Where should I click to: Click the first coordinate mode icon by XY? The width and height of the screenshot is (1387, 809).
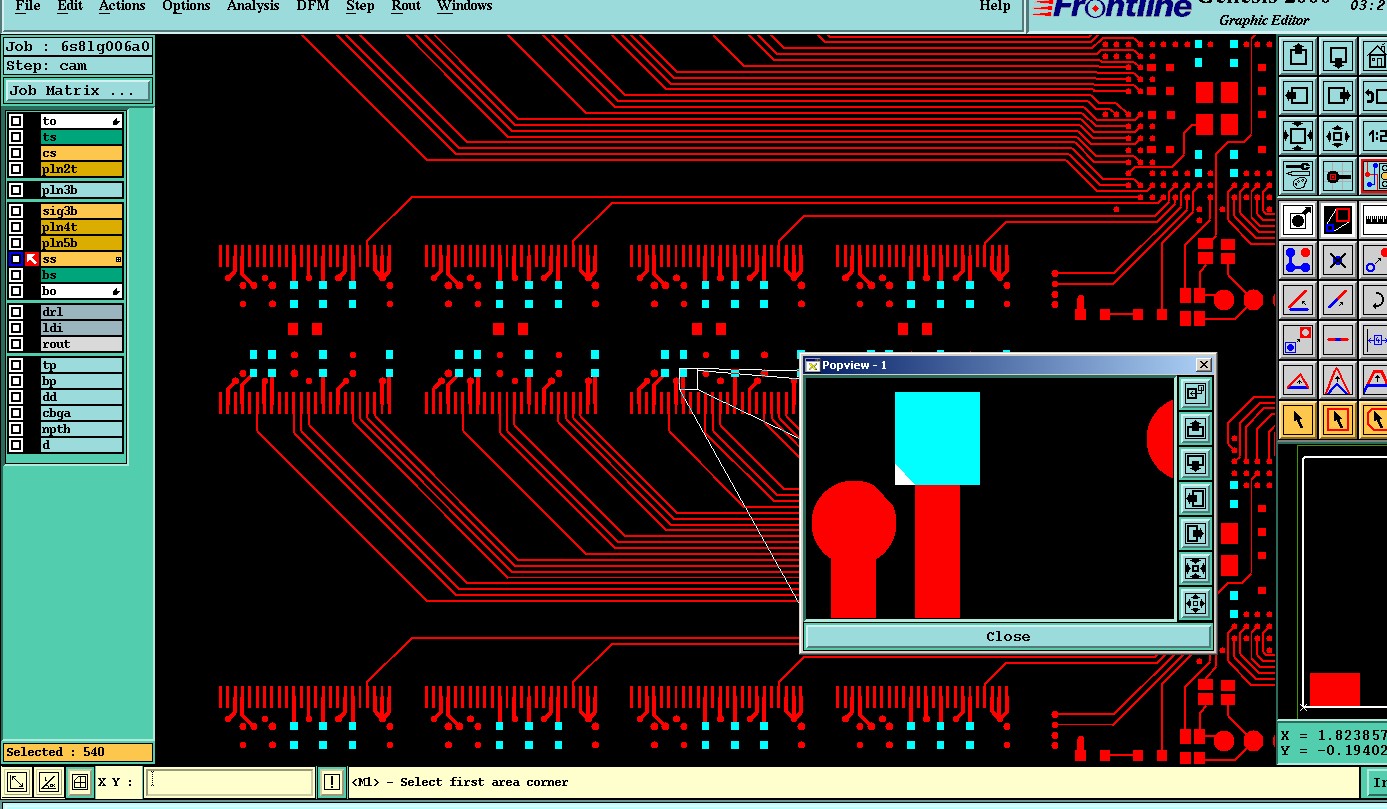(17, 782)
